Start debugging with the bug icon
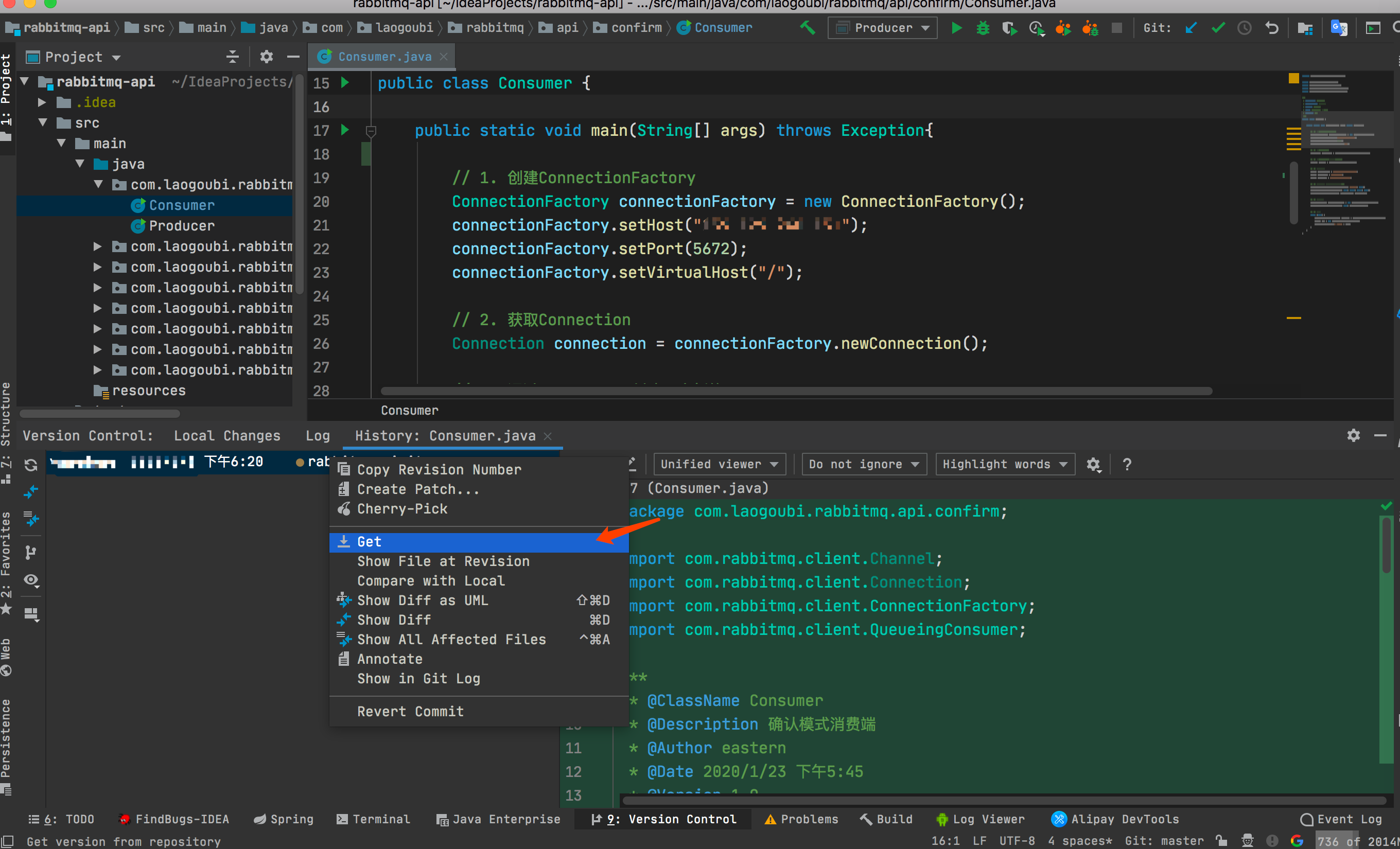 pos(983,27)
